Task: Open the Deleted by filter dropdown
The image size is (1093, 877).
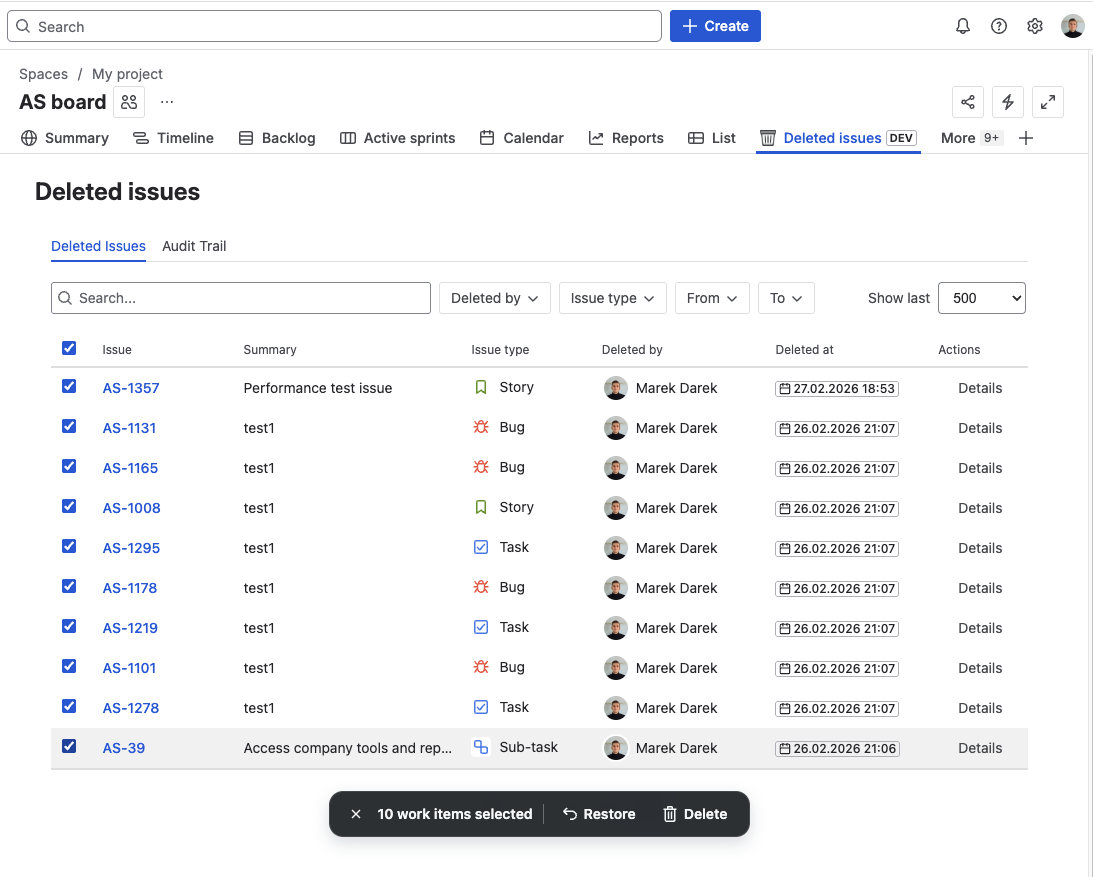Action: [x=494, y=297]
